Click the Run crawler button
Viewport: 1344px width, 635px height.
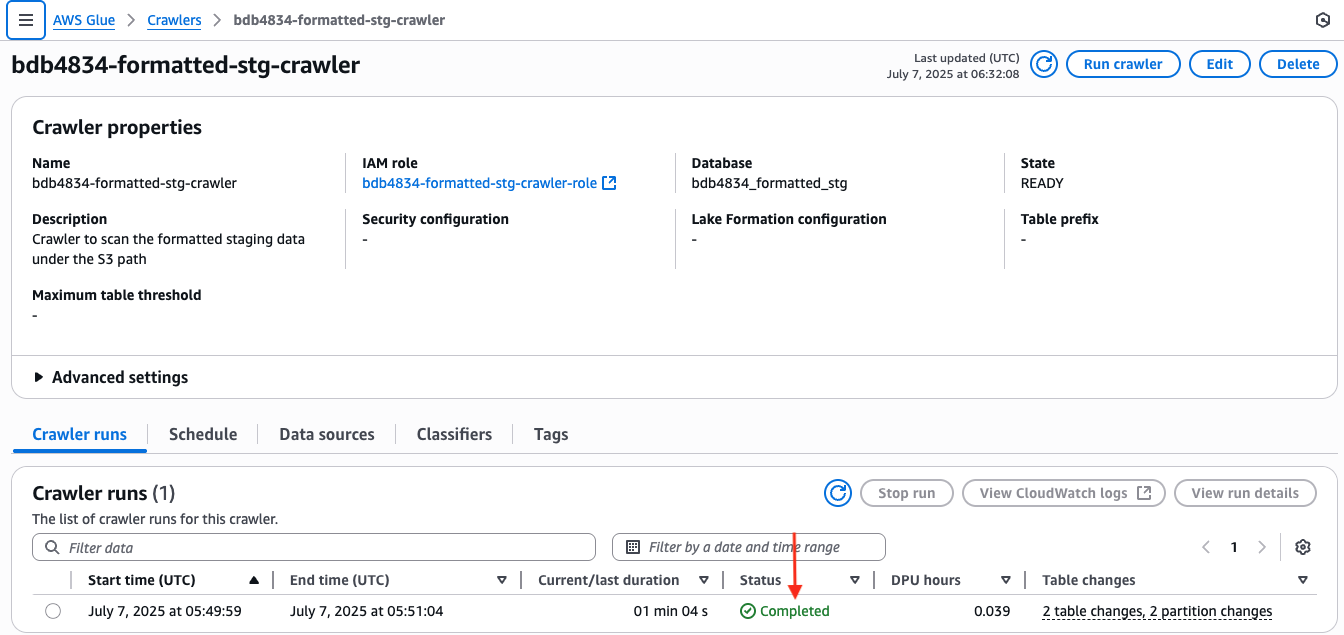tap(1123, 64)
